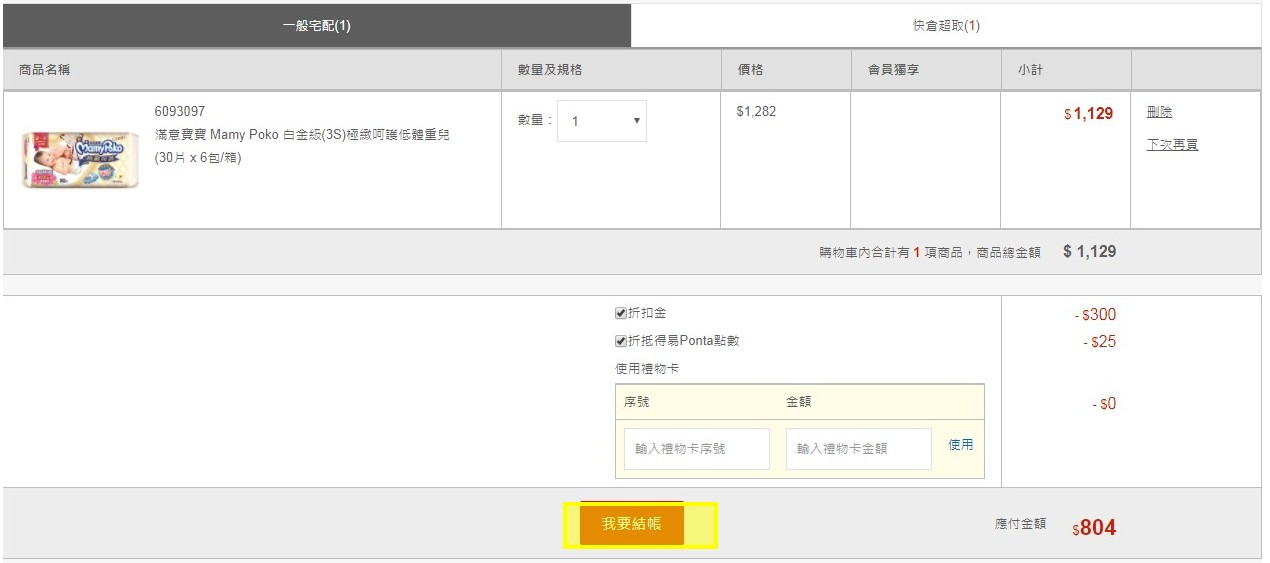Click the 會員獨享 column header
Viewport: 1270px width, 563px height.
coord(893,70)
